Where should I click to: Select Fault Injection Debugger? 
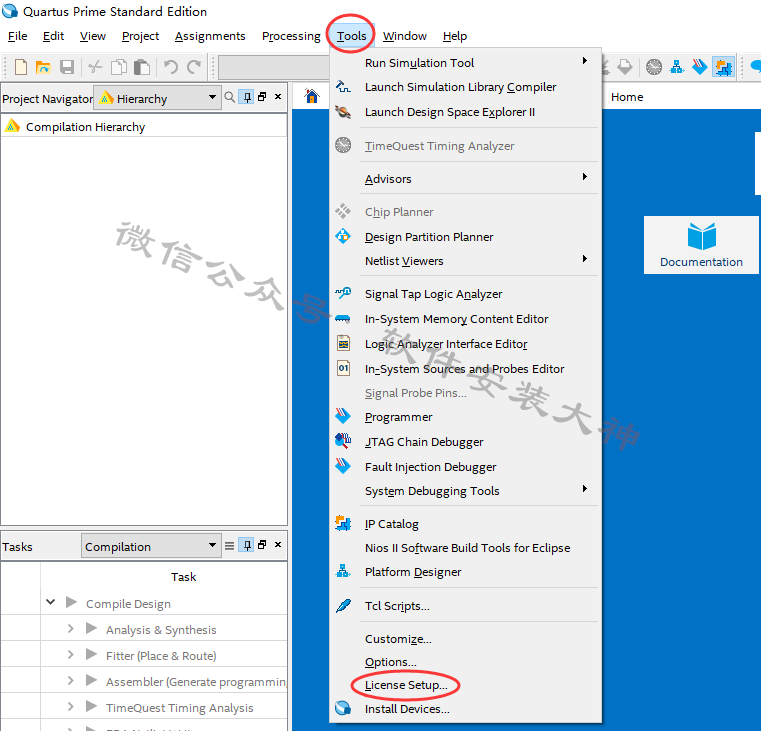point(465,467)
